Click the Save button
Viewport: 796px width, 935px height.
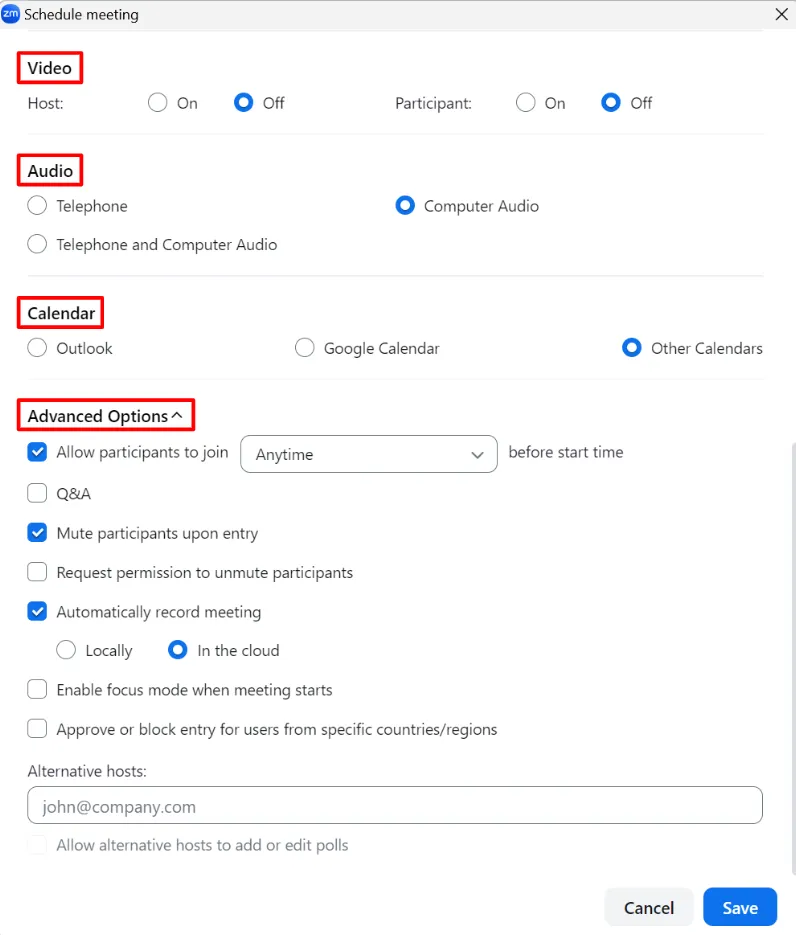740,907
